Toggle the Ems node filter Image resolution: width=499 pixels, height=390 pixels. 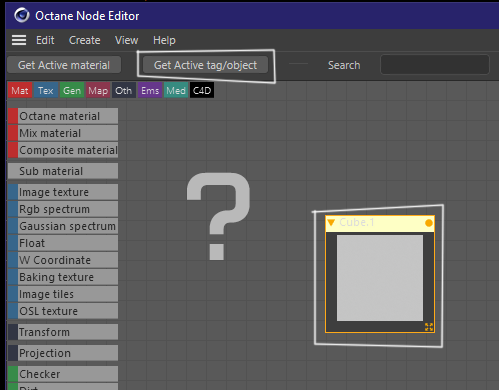[x=150, y=90]
